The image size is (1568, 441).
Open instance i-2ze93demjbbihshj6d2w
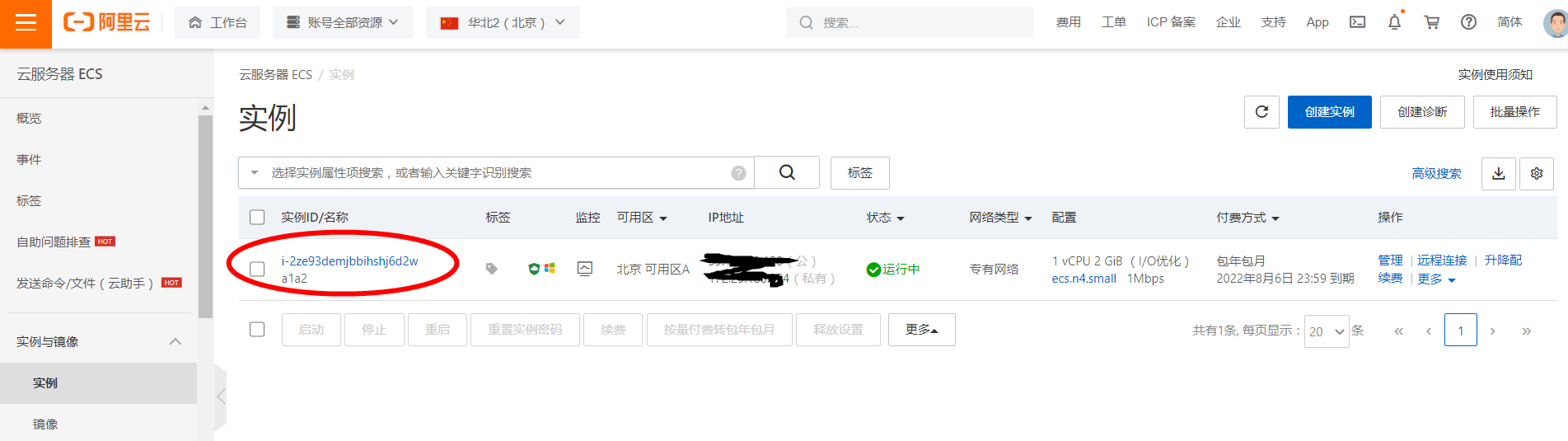click(x=349, y=260)
